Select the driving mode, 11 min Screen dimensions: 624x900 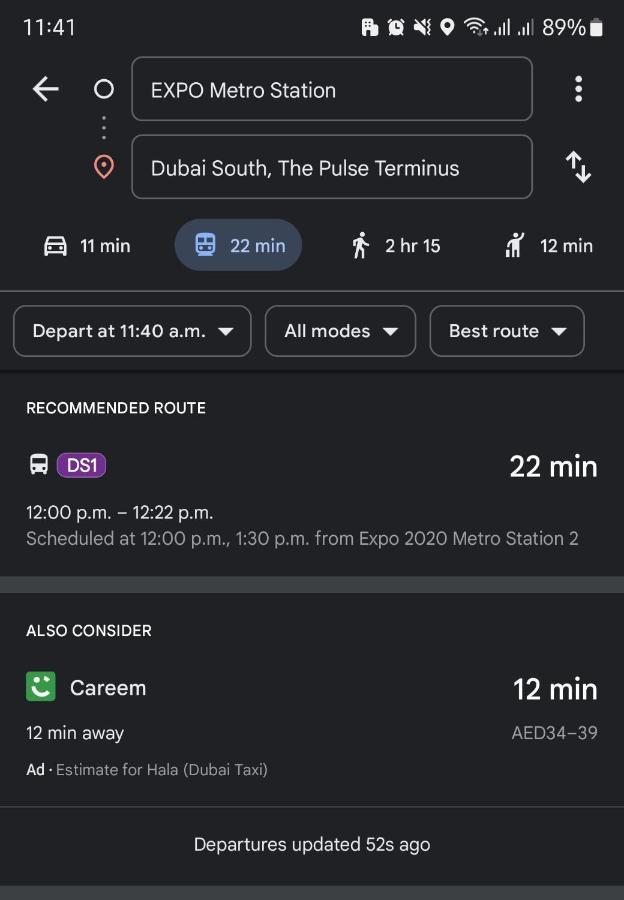(x=87, y=246)
